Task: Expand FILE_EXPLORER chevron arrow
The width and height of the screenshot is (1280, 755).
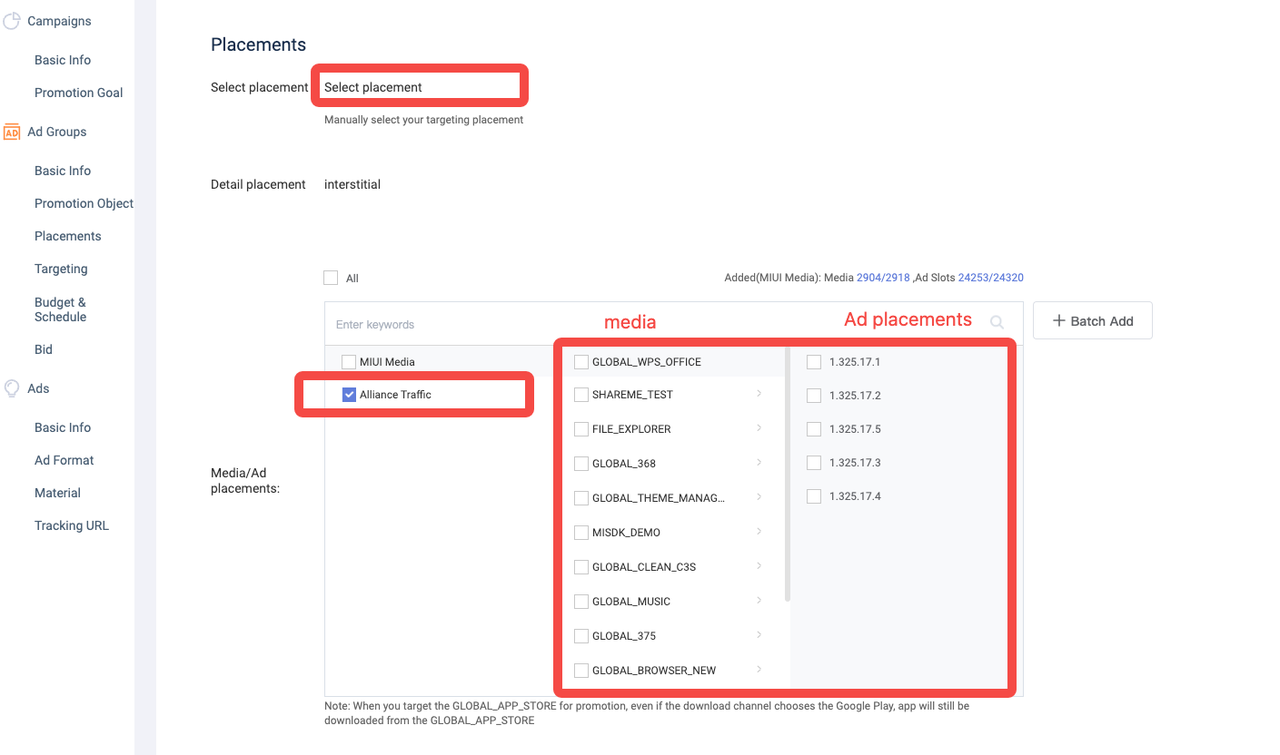Action: 759,428
